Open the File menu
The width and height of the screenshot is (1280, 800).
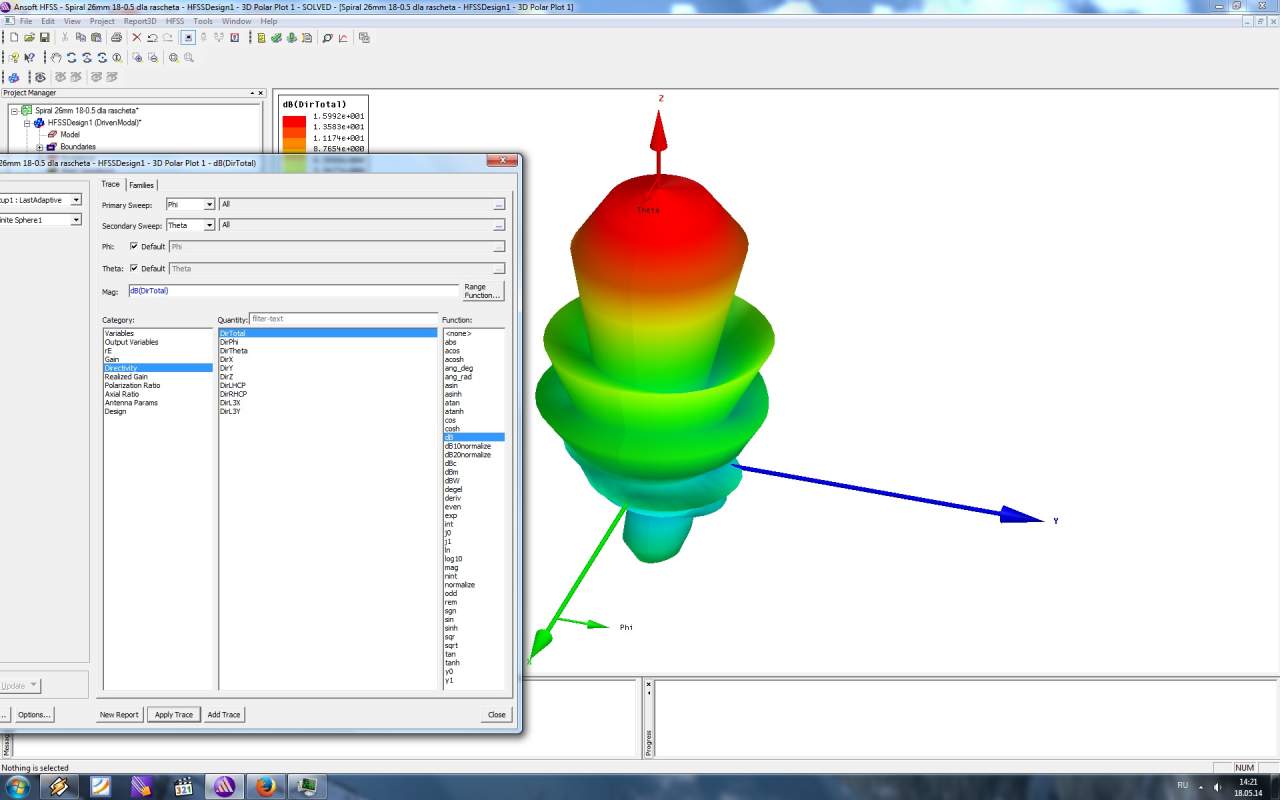[26, 21]
